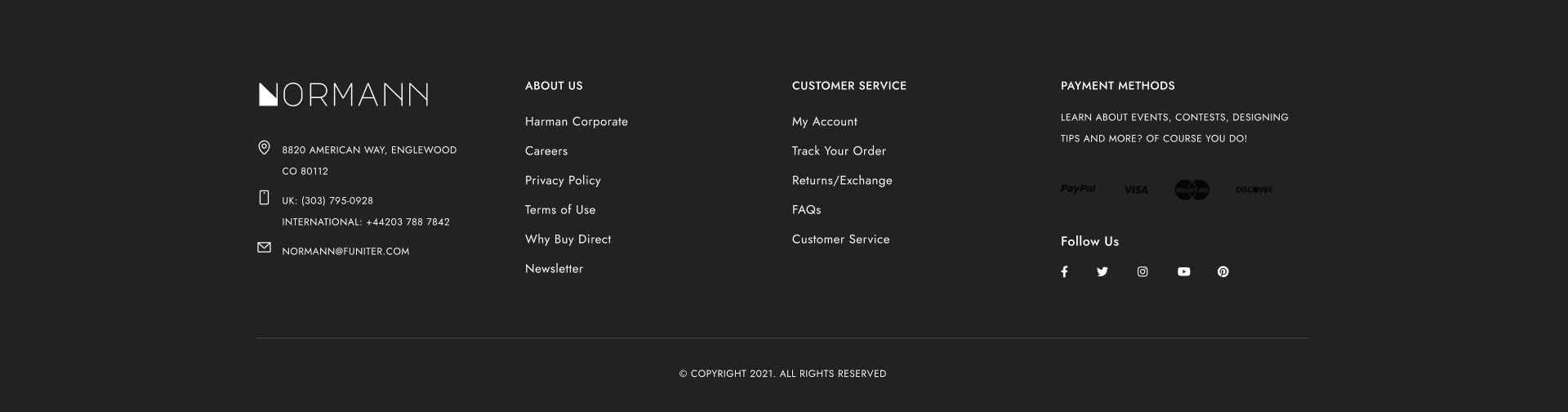Open the Twitter social icon
This screenshot has height=412, width=1568.
click(1102, 271)
